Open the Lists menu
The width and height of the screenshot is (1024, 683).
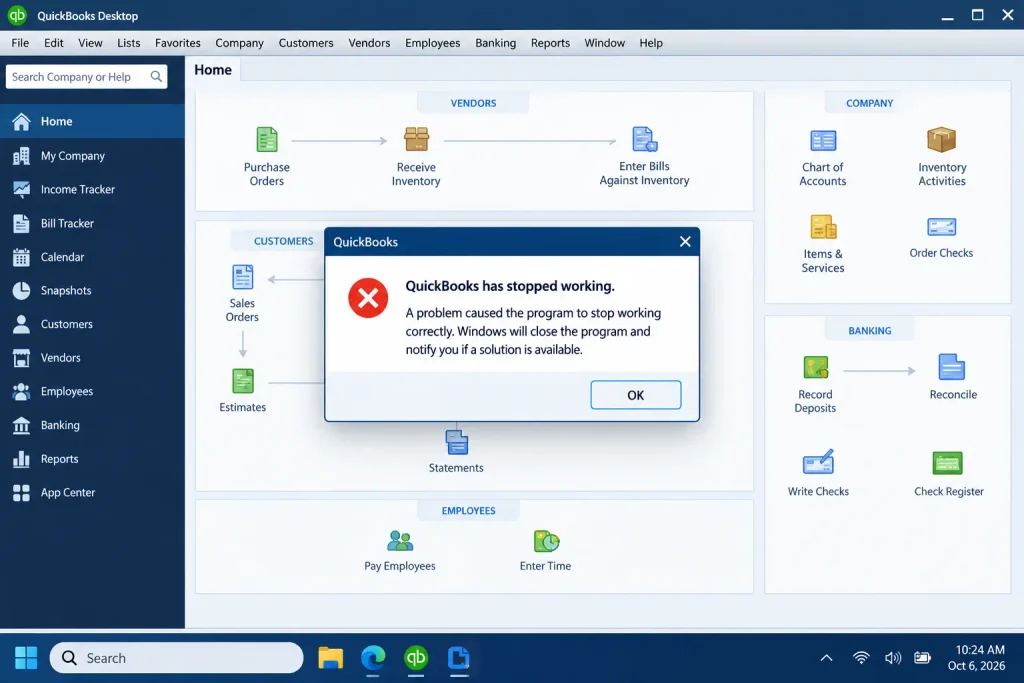[129, 43]
